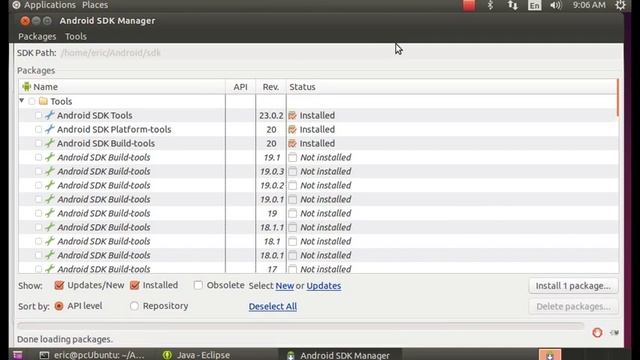Click wrench icon of Build-tools rev 18.1.1
The width and height of the screenshot is (640, 360).
[50, 227]
